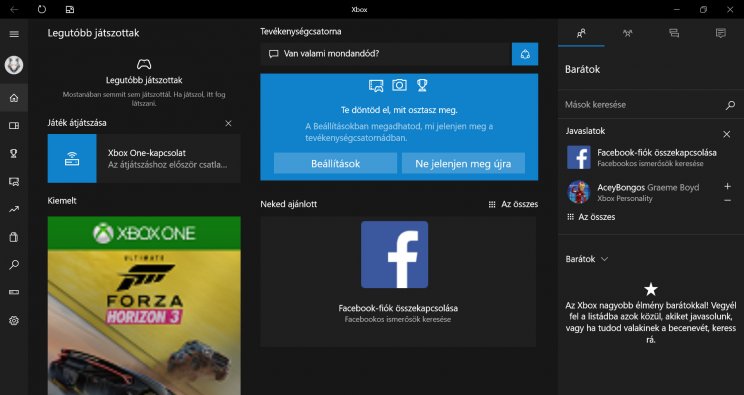Open the Forza Horizon 3 featured image
This screenshot has width=744, height=395.
point(144,305)
